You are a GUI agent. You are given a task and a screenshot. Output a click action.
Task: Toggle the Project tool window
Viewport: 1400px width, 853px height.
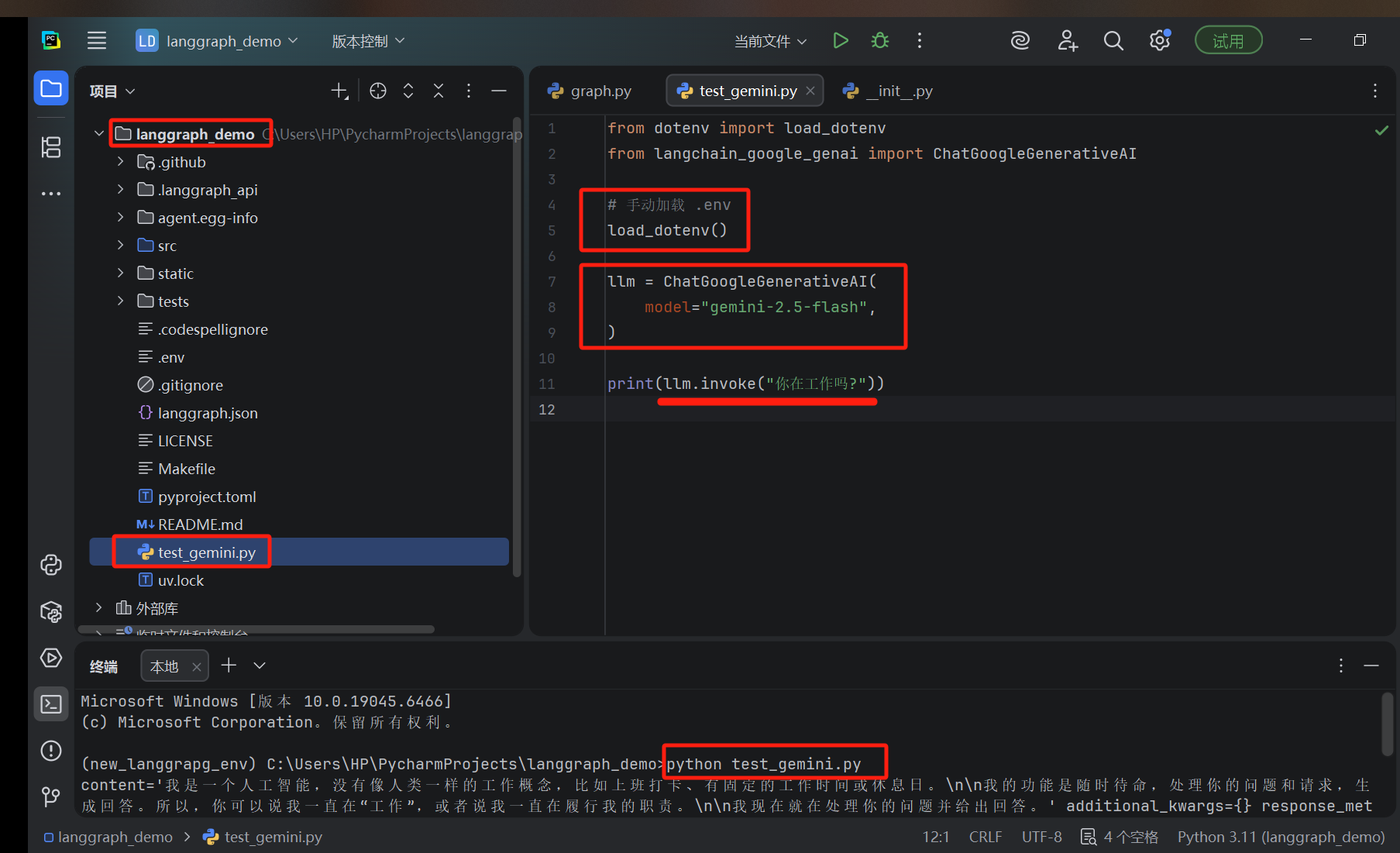coord(51,88)
